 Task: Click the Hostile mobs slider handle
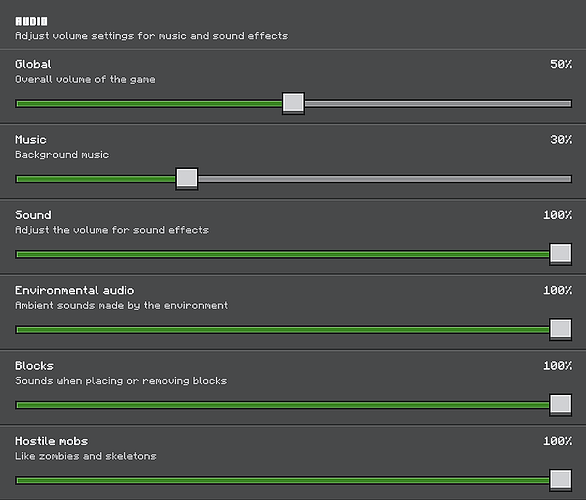coord(561,480)
